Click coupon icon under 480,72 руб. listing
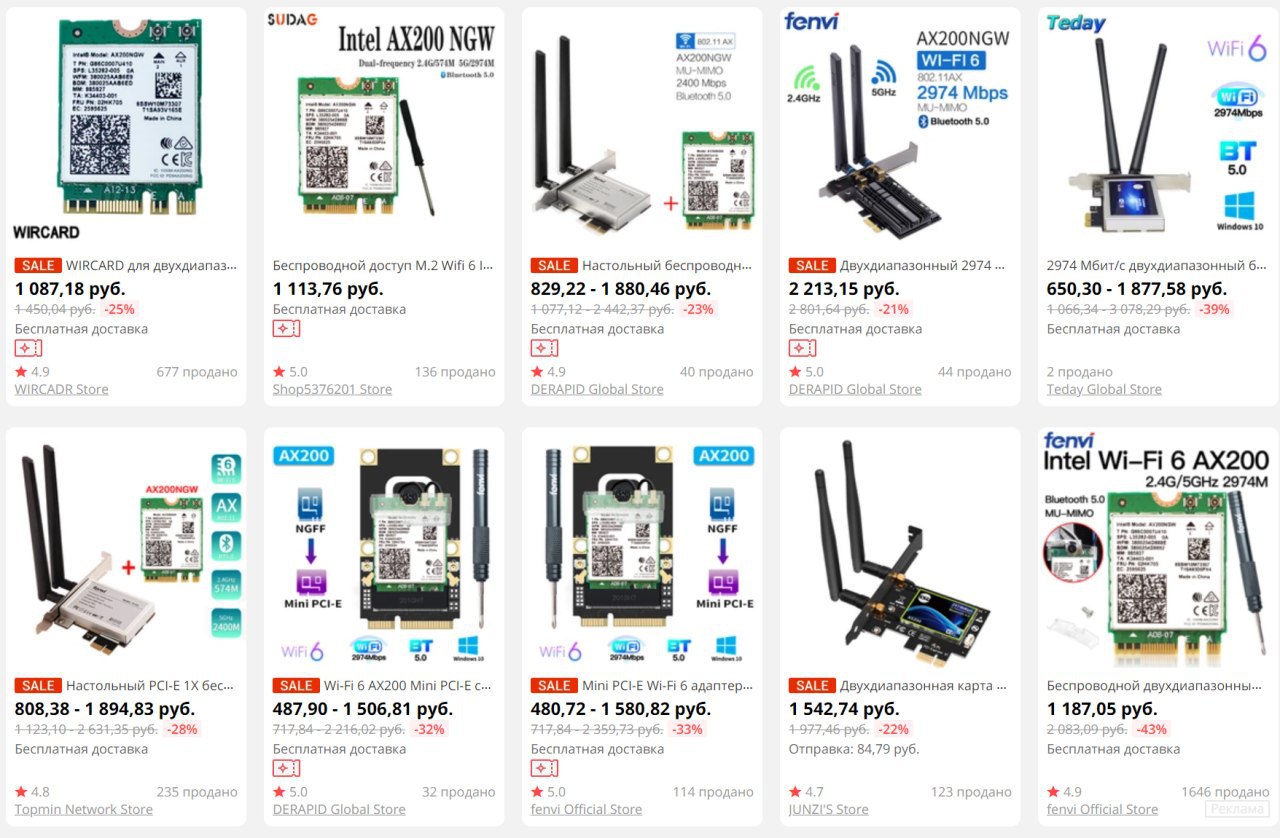The width and height of the screenshot is (1280, 838). 544,768
